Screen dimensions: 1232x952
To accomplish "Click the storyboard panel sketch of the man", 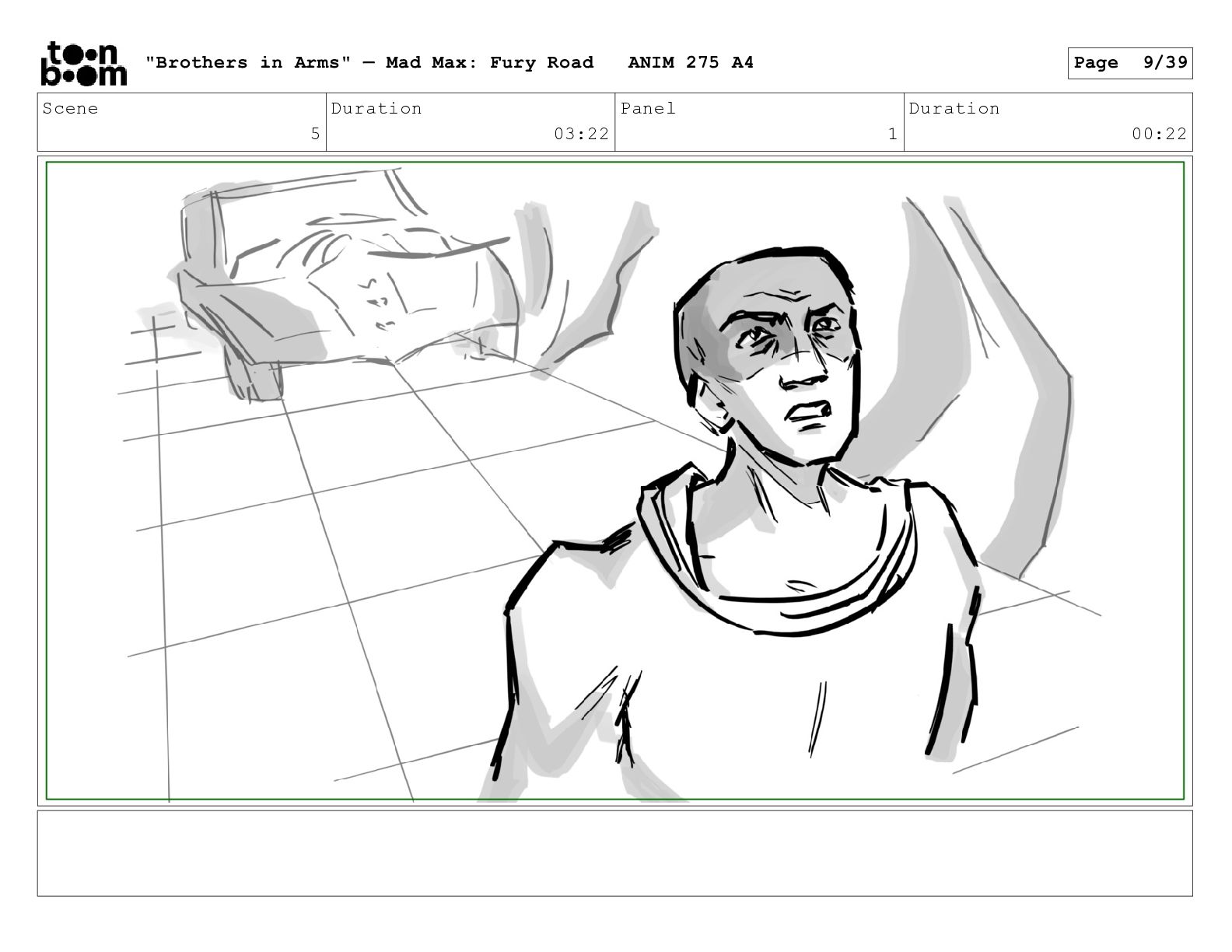I will point(615,481).
